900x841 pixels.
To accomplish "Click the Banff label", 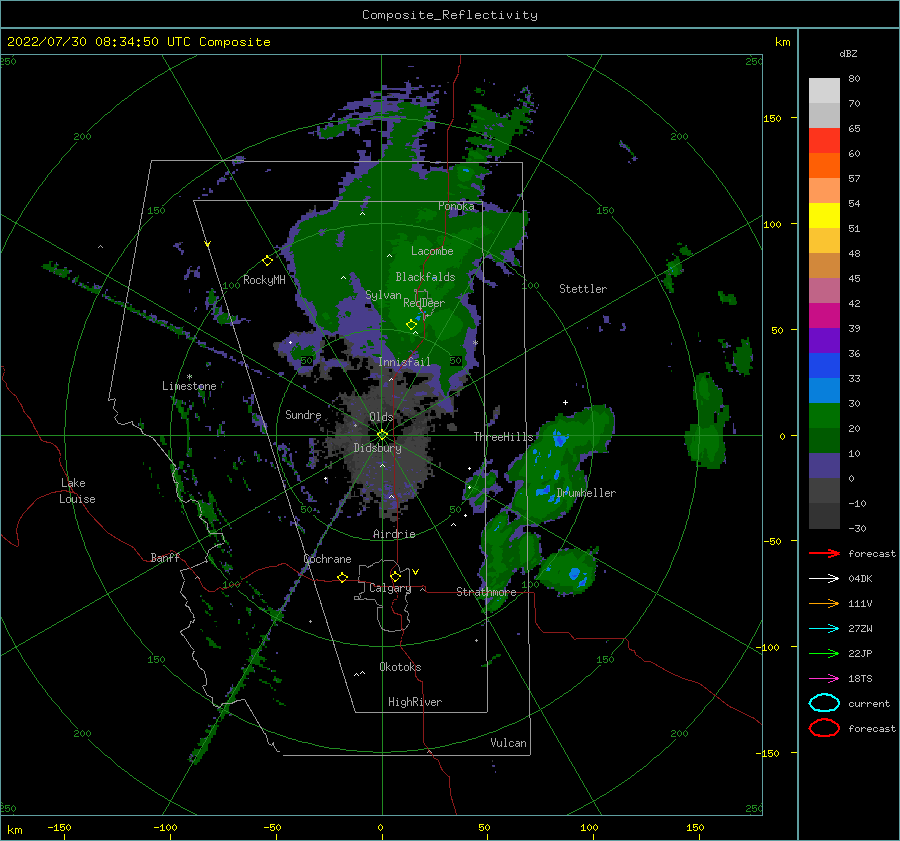I will coord(165,557).
